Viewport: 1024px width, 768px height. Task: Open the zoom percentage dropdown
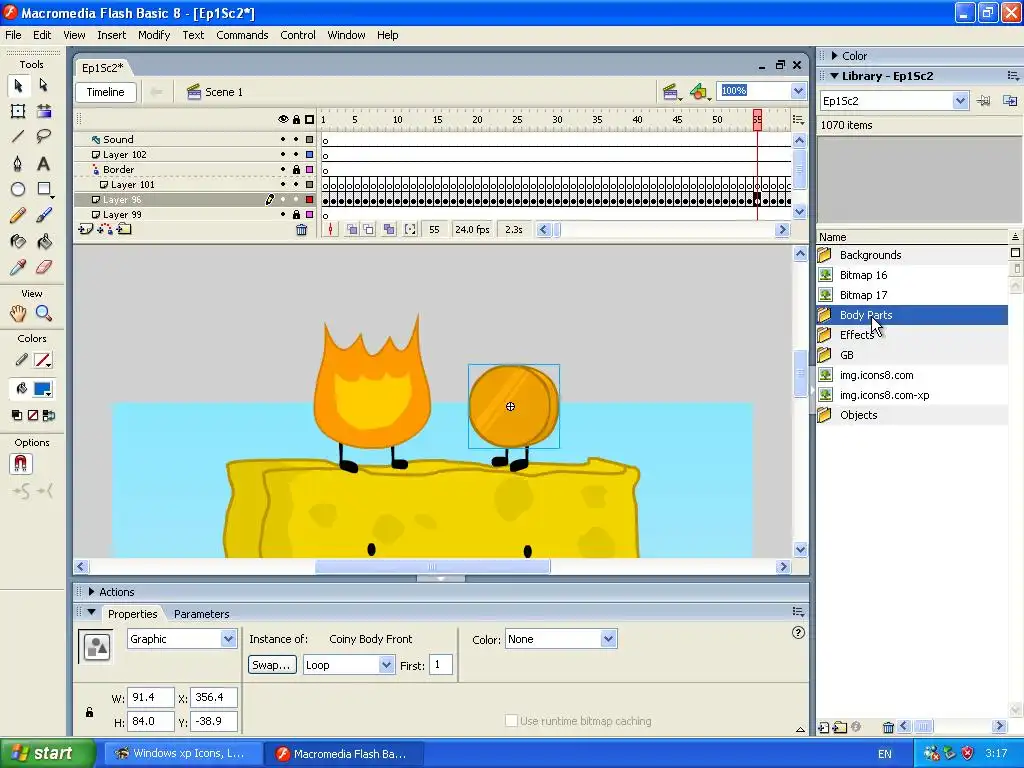click(x=798, y=91)
